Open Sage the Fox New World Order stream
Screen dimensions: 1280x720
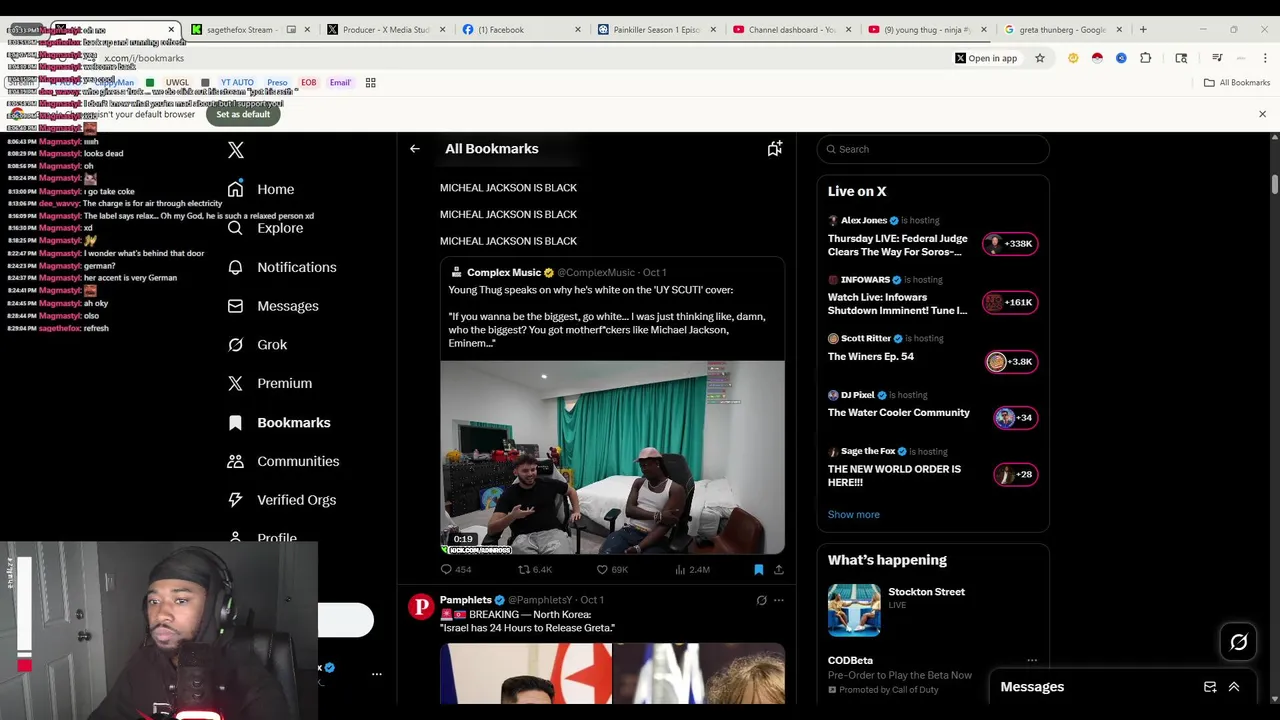pos(894,475)
